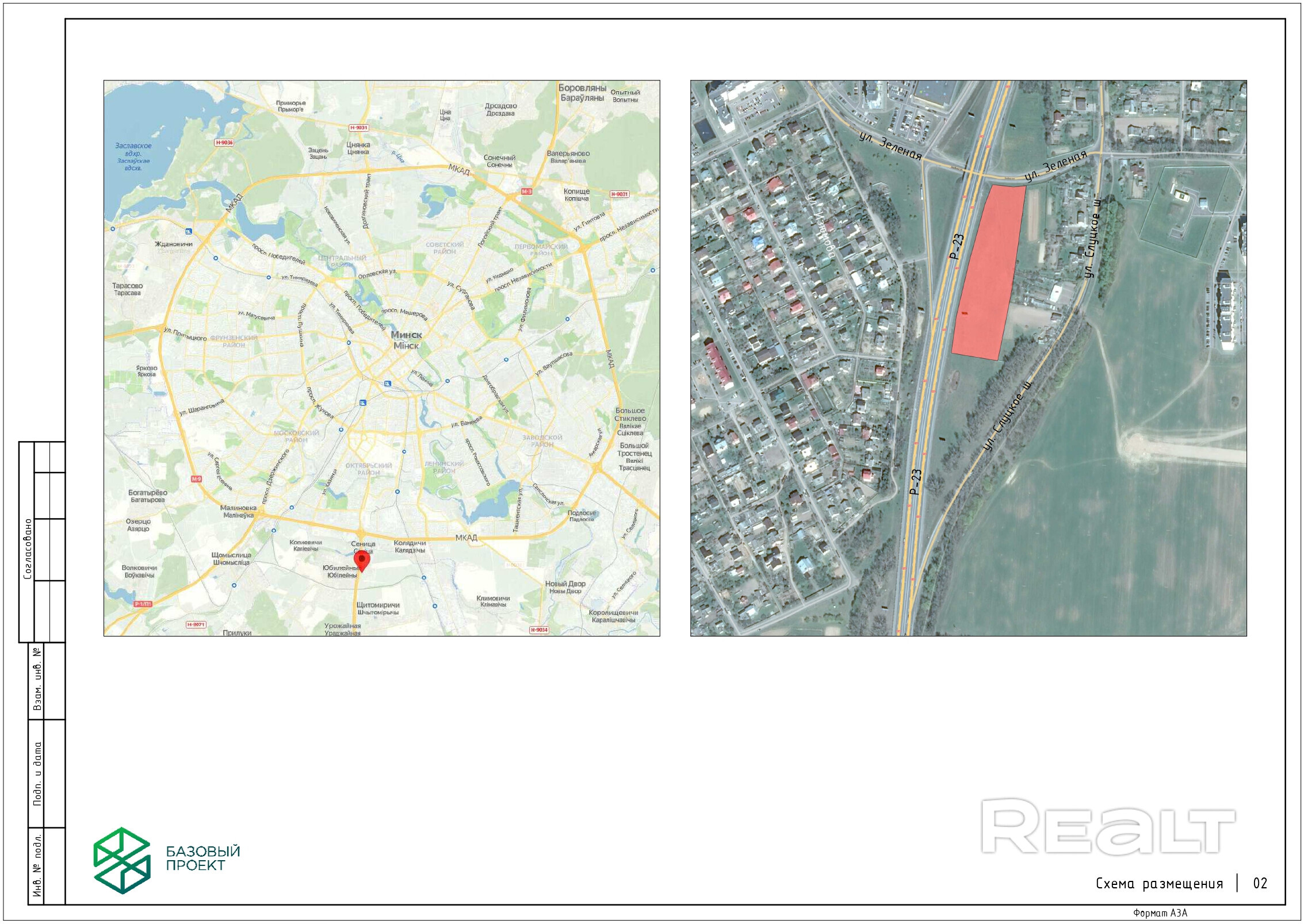Click the Подп. и дата cell
Image resolution: width=1304 pixels, height=924 pixels.
tap(37, 773)
